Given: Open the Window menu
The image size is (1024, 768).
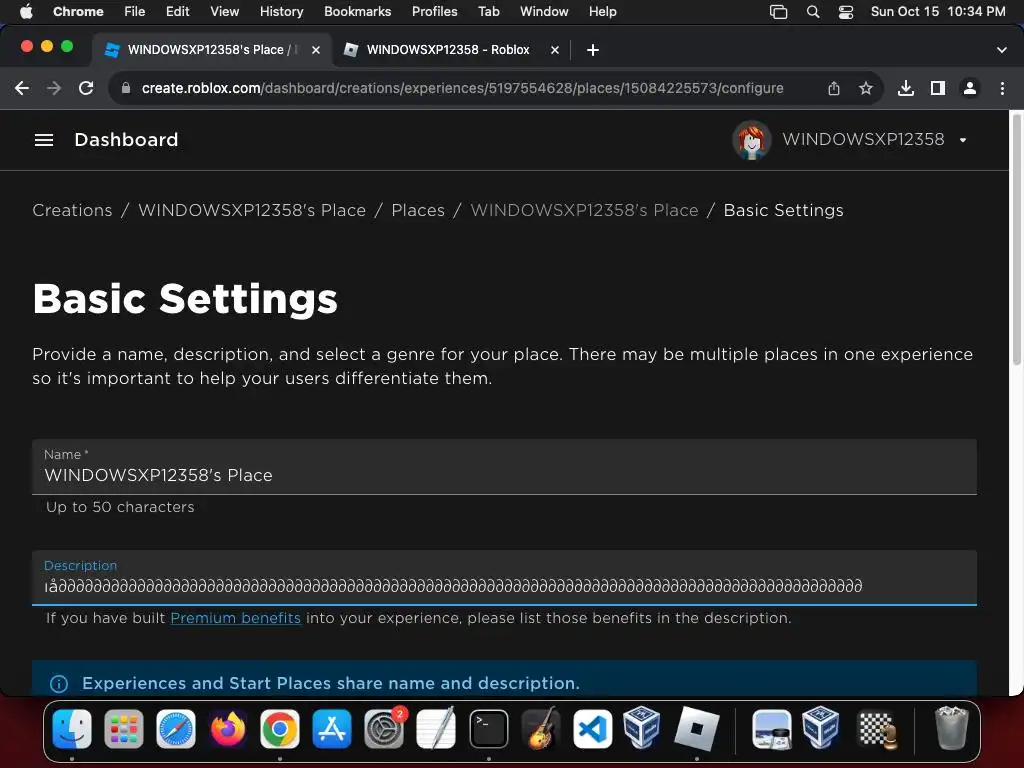Looking at the screenshot, I should pyautogui.click(x=544, y=12).
